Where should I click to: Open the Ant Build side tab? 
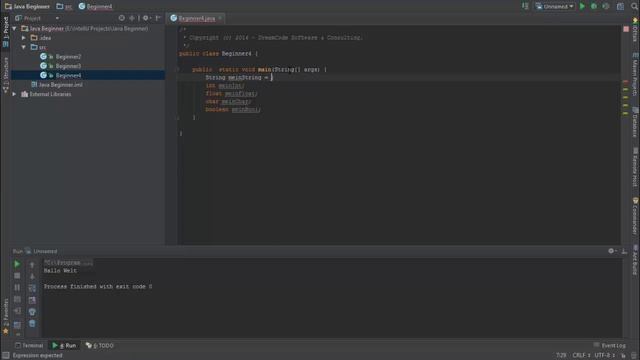(x=636, y=260)
